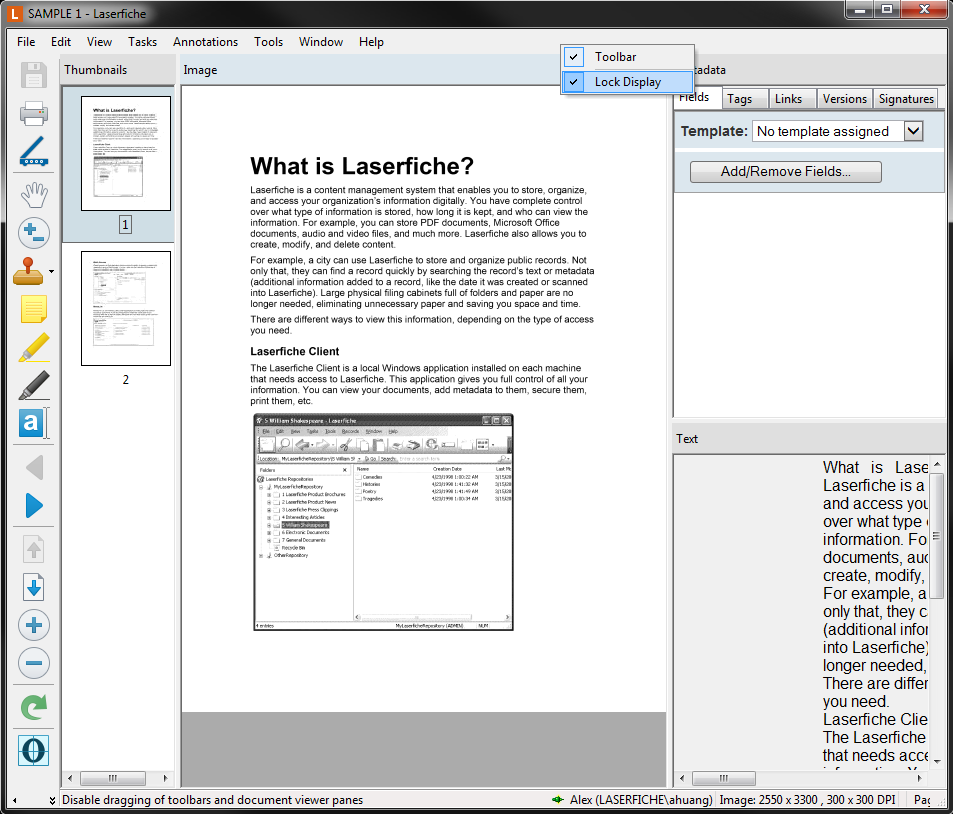The width and height of the screenshot is (953, 814).
Task: Click the 'Image' pane title
Action: pyautogui.click(x=200, y=70)
